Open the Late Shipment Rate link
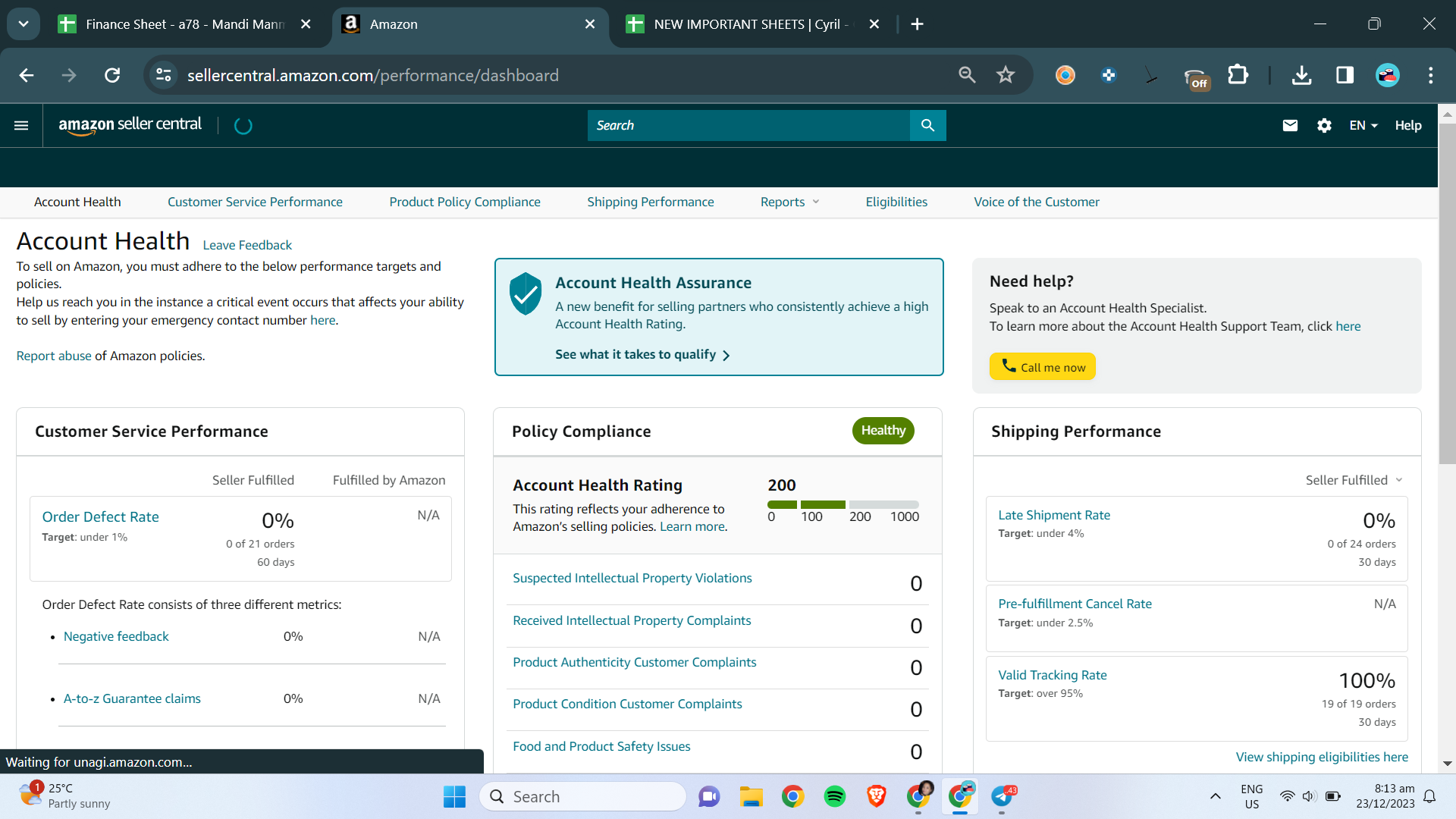This screenshot has height=819, width=1456. (1054, 515)
